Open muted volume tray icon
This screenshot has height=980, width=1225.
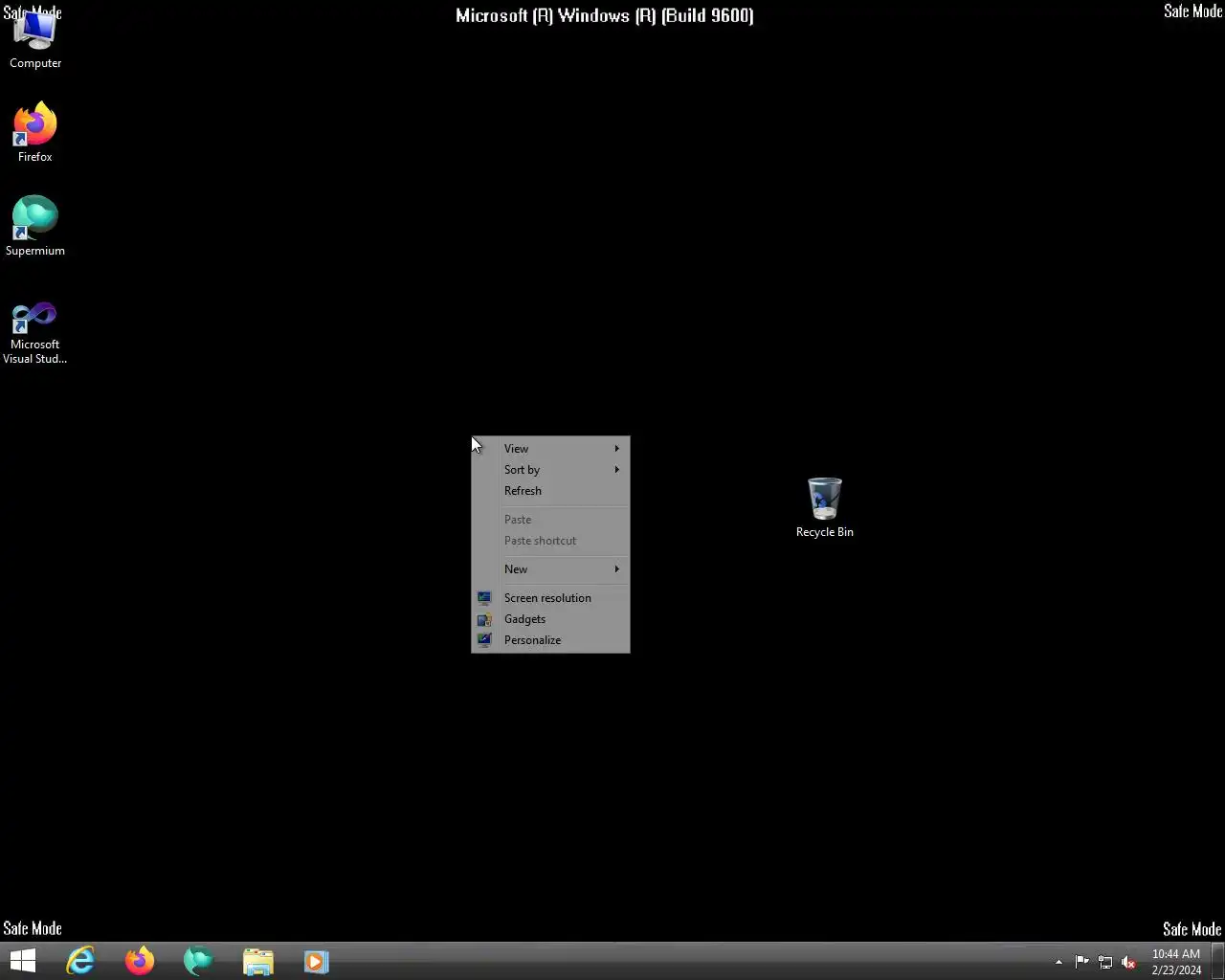point(1128,962)
